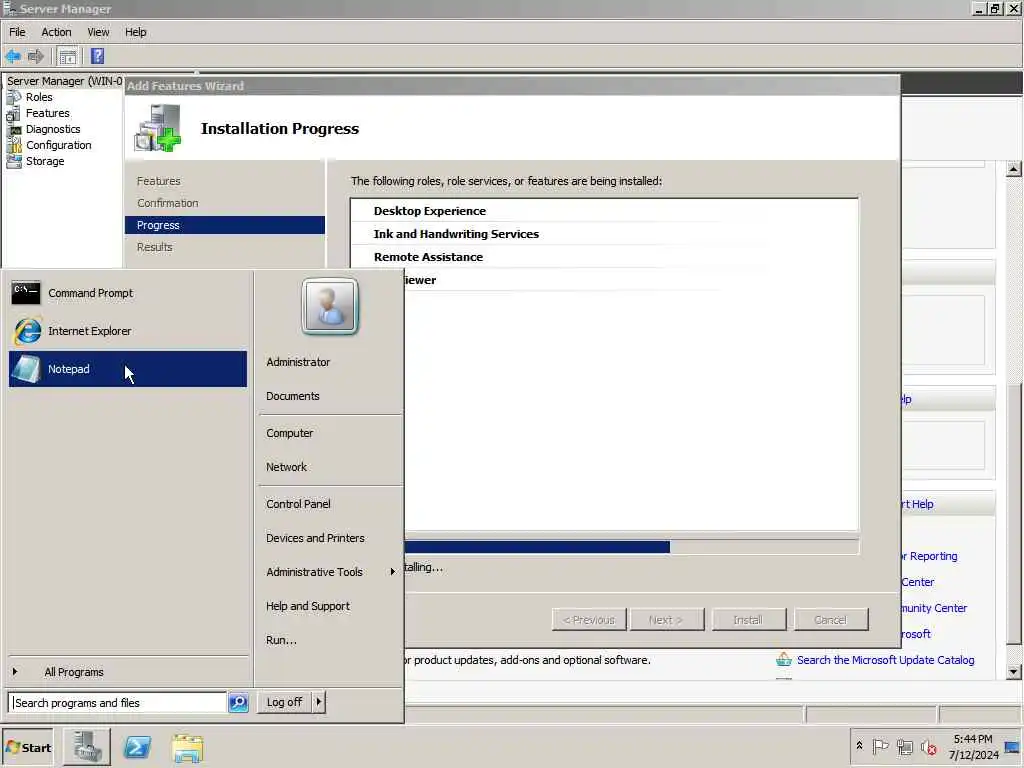Open Devices and Printers
This screenshot has width=1024, height=768.
315,538
